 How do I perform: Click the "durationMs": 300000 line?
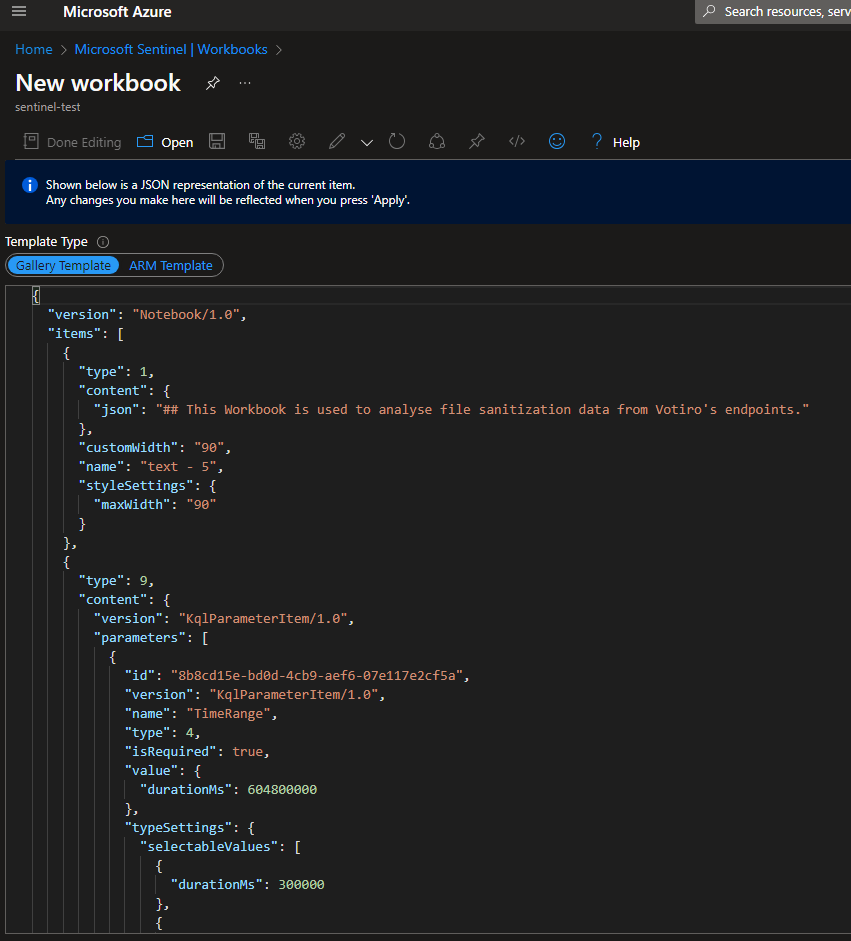click(248, 885)
